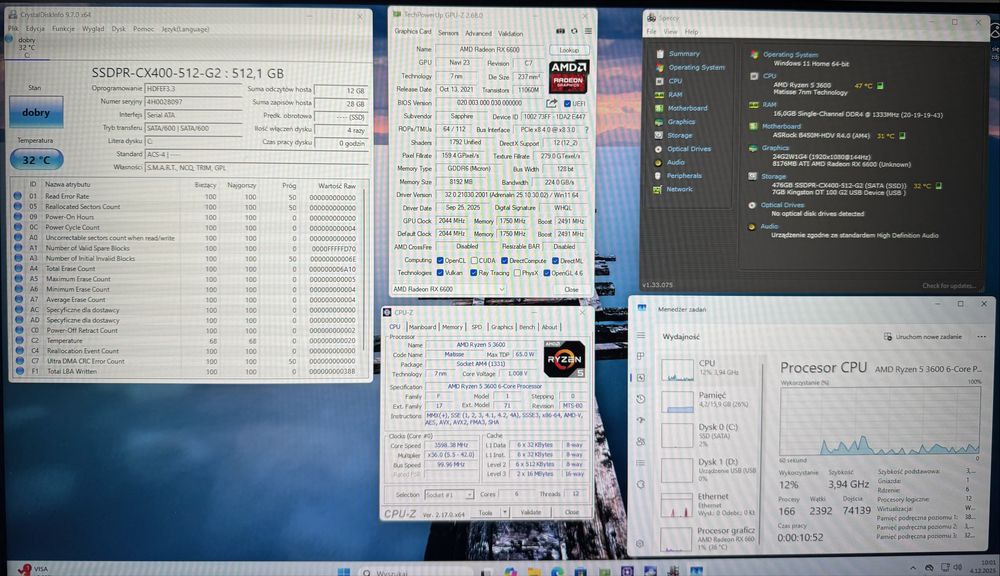Click dobry health status button in CrystalDiskInfo
1000x576 pixels.
(36, 112)
